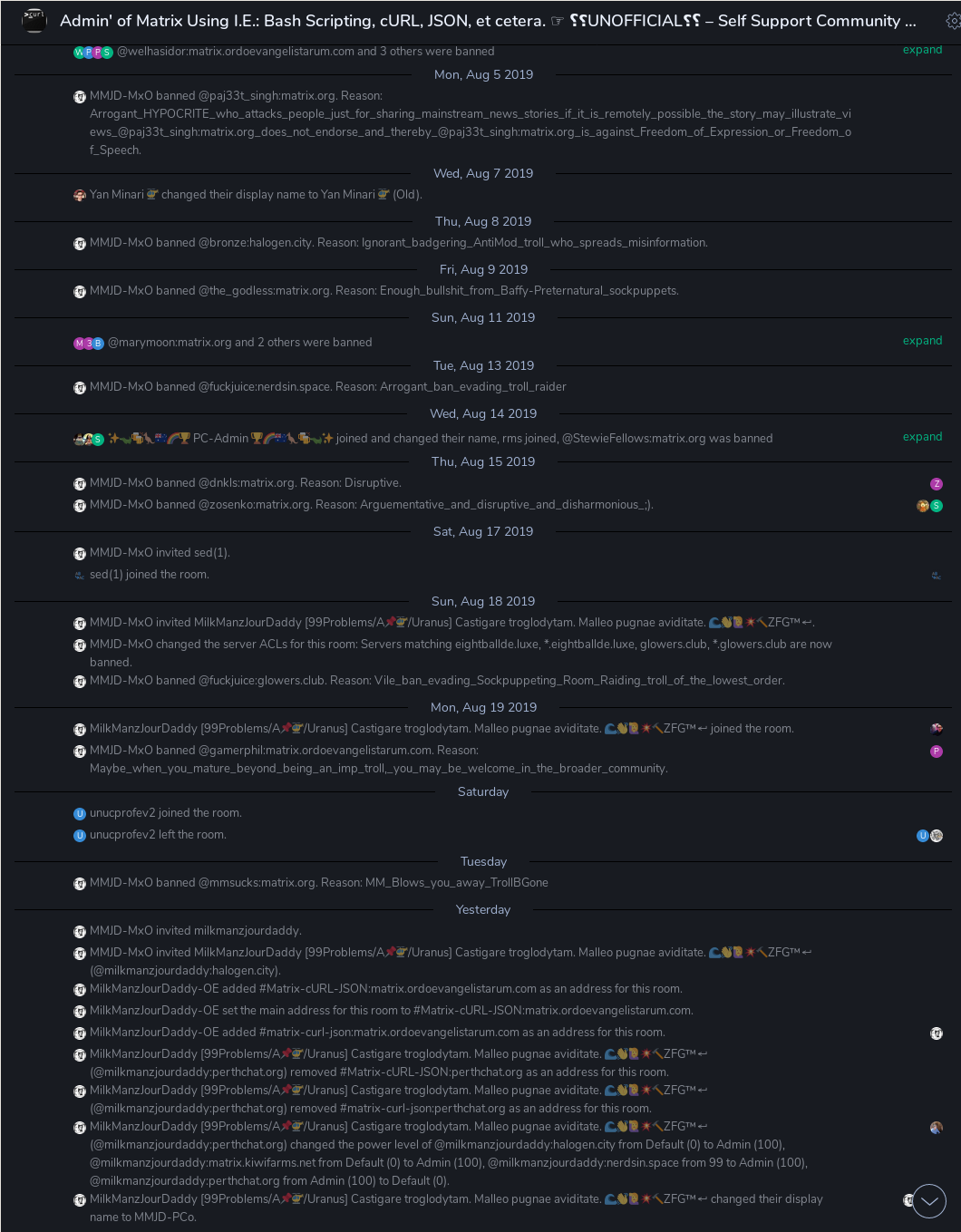Click Yan Minari's avatar on display name change
This screenshot has width=961, height=1232.
[80, 195]
